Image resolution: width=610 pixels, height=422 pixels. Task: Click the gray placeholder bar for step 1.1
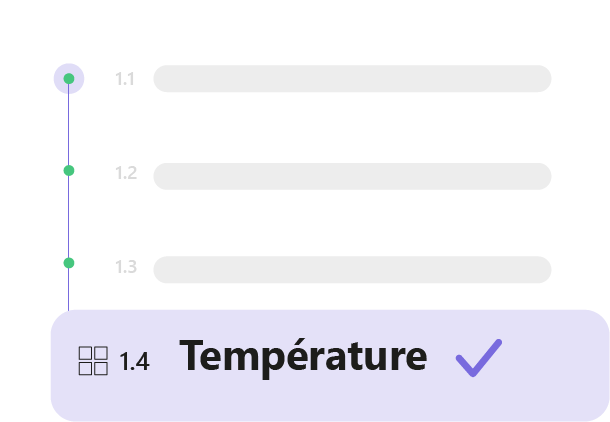tap(352, 79)
